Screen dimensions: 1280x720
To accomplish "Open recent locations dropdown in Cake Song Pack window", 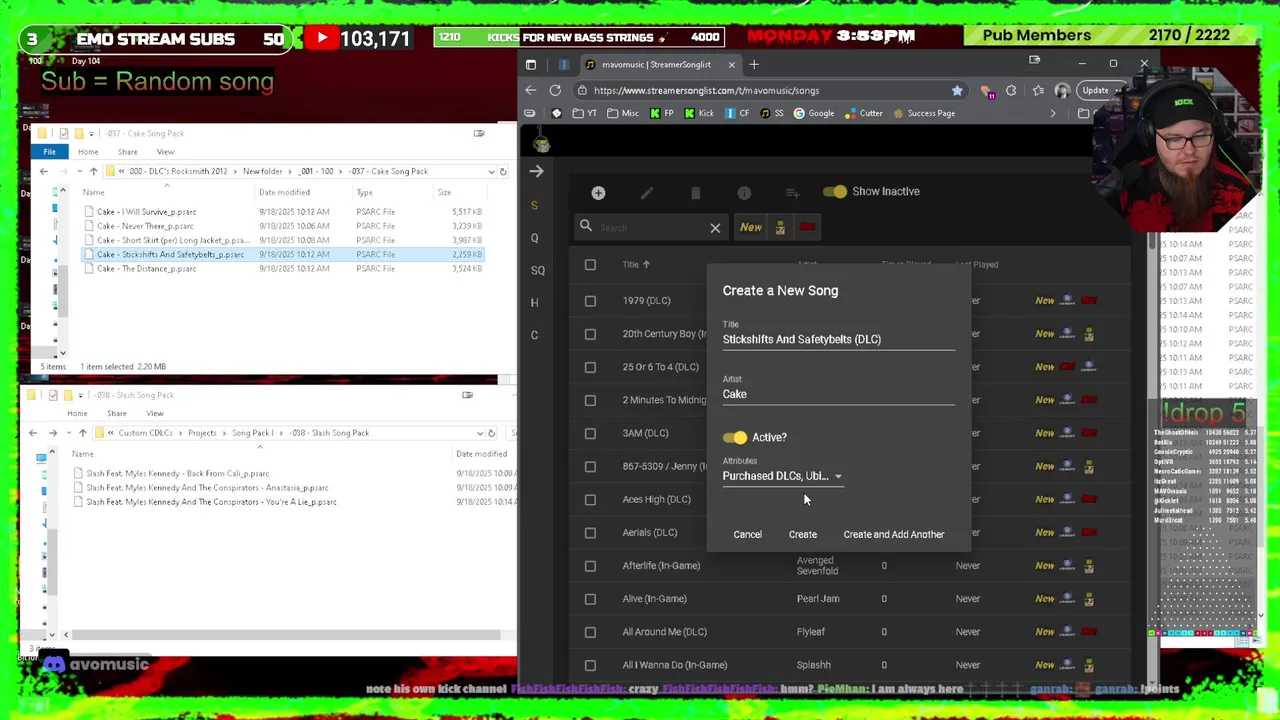I will click(x=79, y=171).
